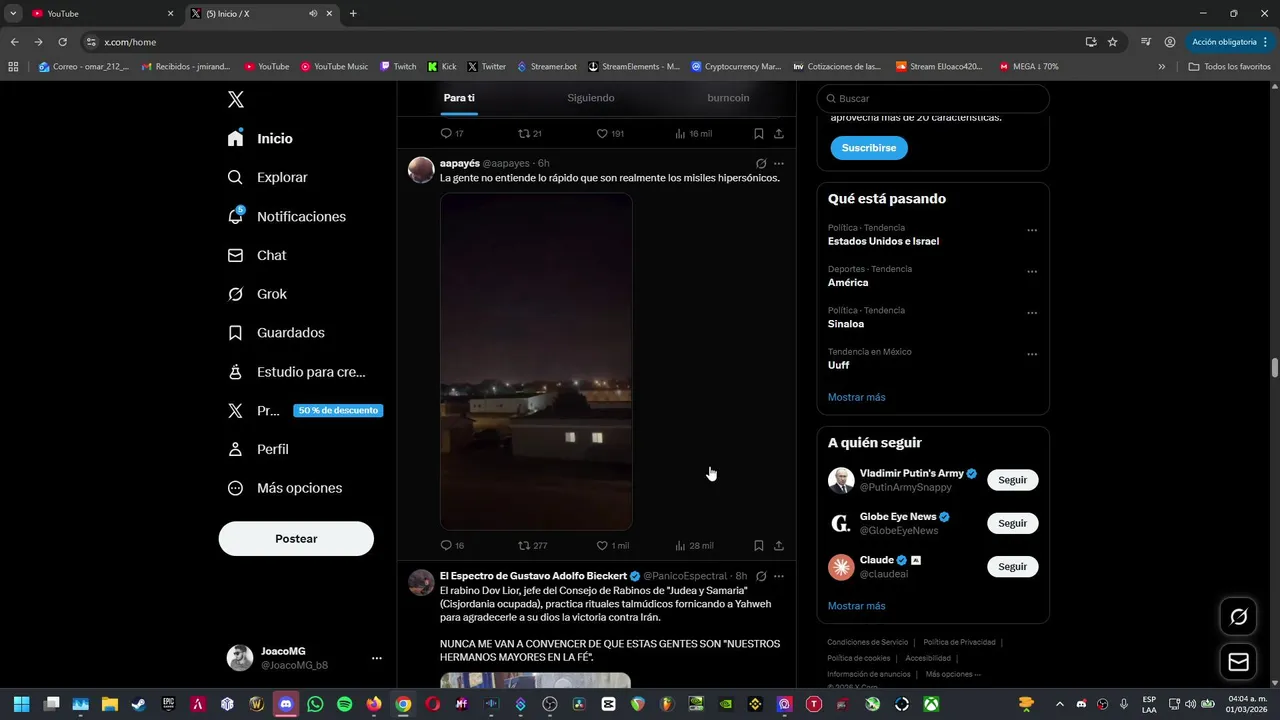Click the Suscribirse button
This screenshot has height=720, width=1280.
pyautogui.click(x=869, y=148)
